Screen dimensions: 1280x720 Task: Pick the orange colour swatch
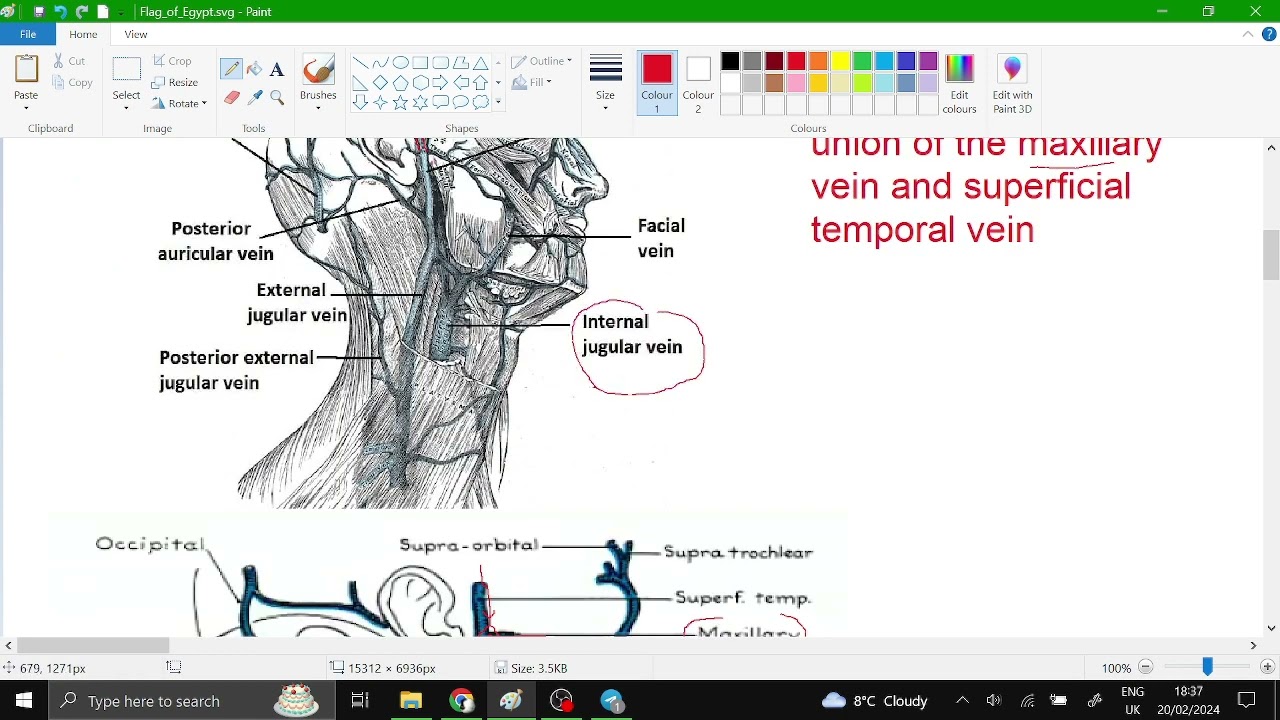point(818,62)
